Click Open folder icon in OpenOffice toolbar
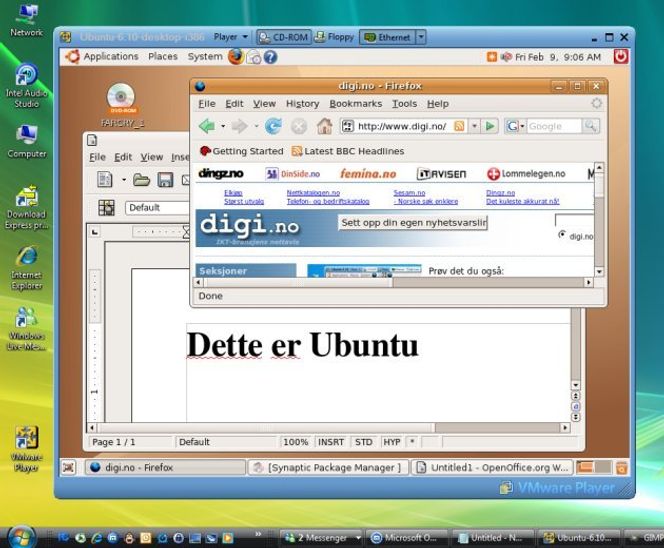 141,180
